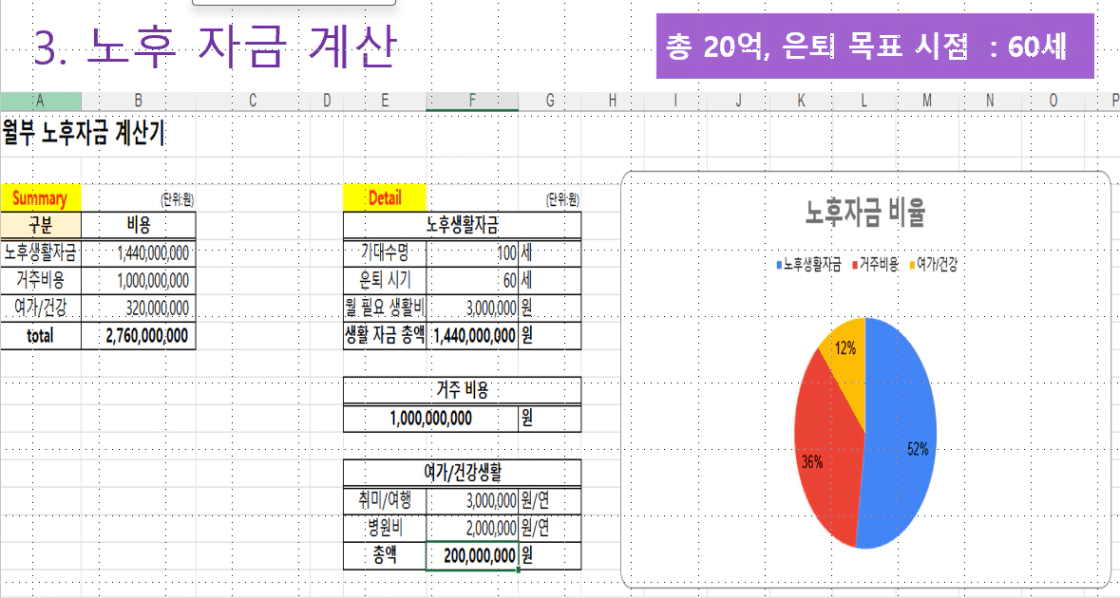This screenshot has width=1120, height=598.
Task: Select active cell 200,000,000
Action: pos(472,556)
